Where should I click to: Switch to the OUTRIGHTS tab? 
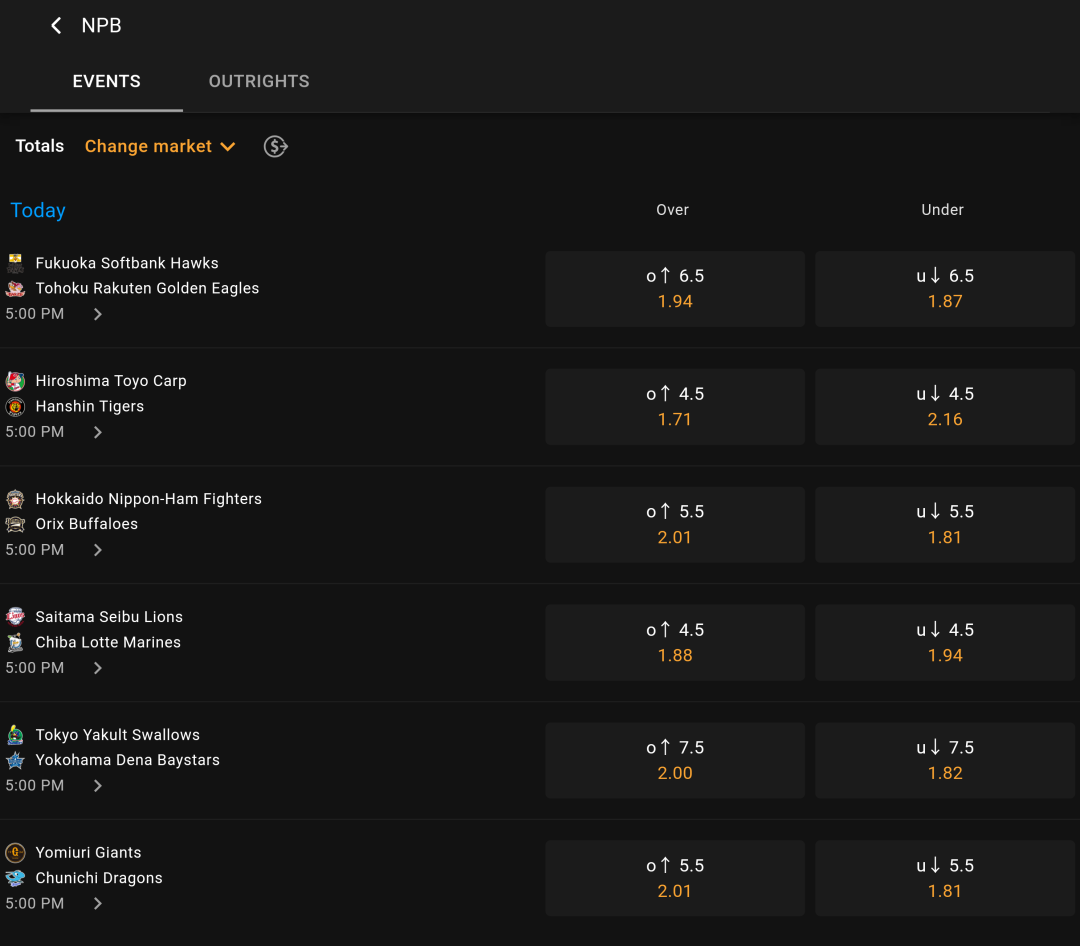[259, 81]
